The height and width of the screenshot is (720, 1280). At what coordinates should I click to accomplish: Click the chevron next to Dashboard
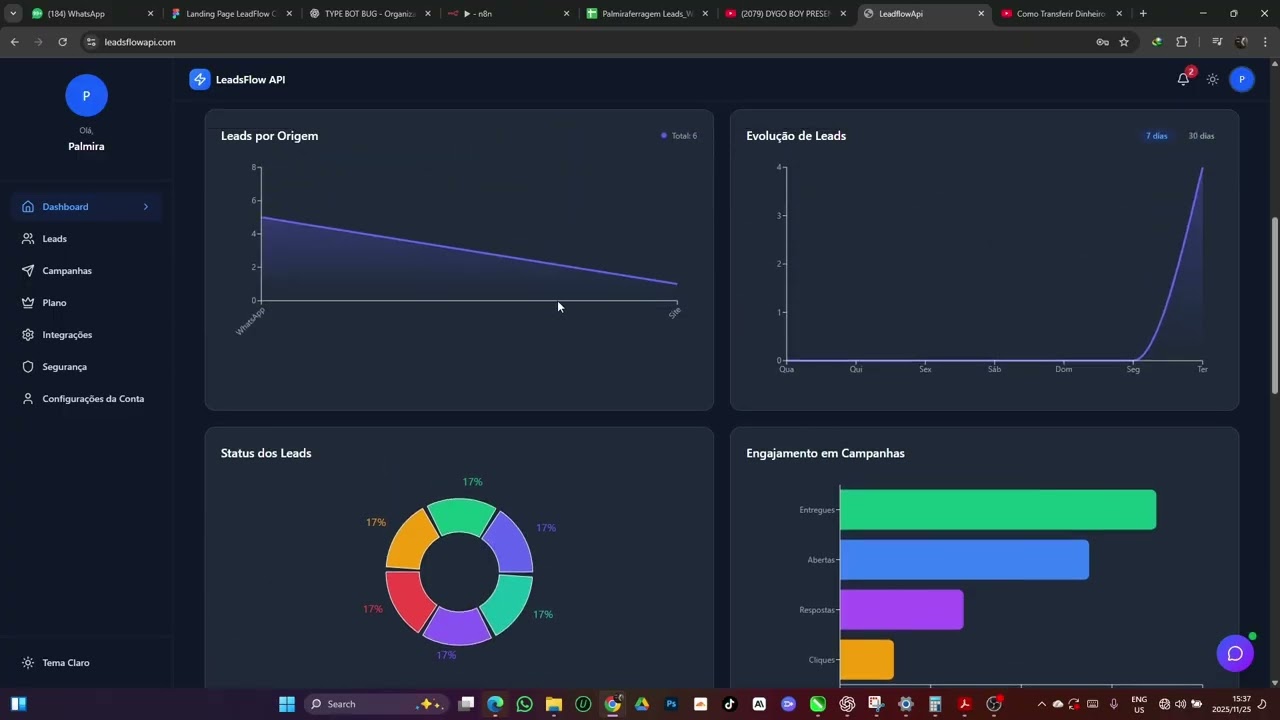click(x=146, y=207)
